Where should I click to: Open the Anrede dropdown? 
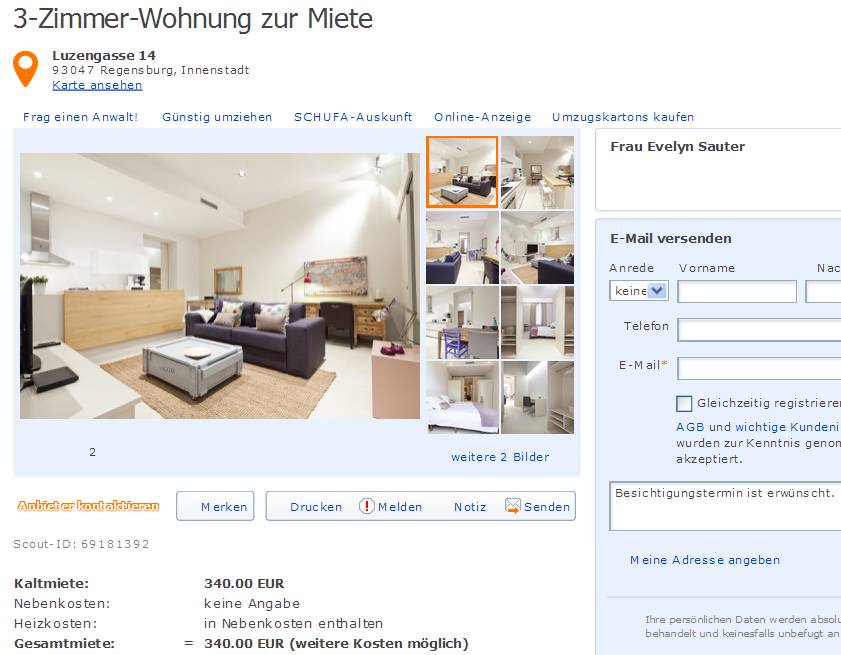(638, 291)
